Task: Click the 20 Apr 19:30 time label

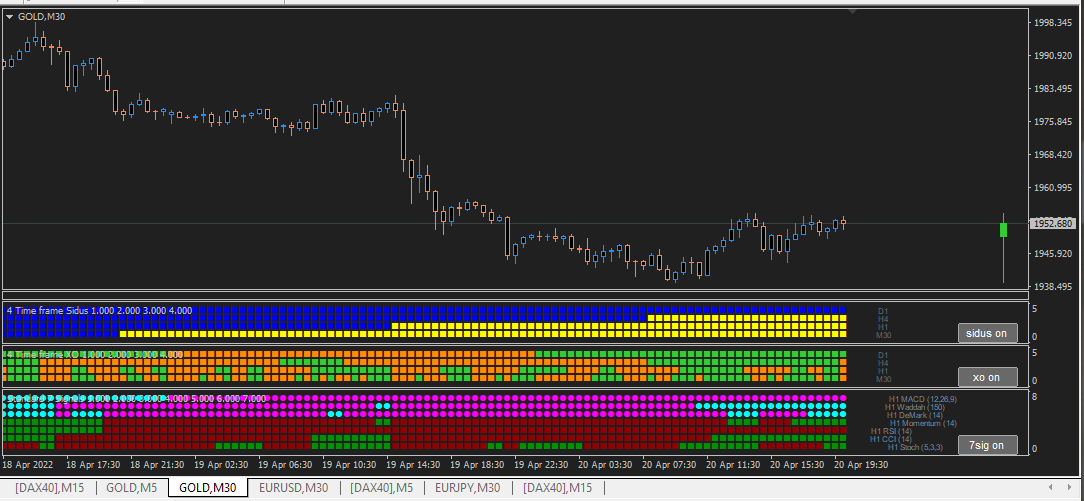Action: [861, 465]
